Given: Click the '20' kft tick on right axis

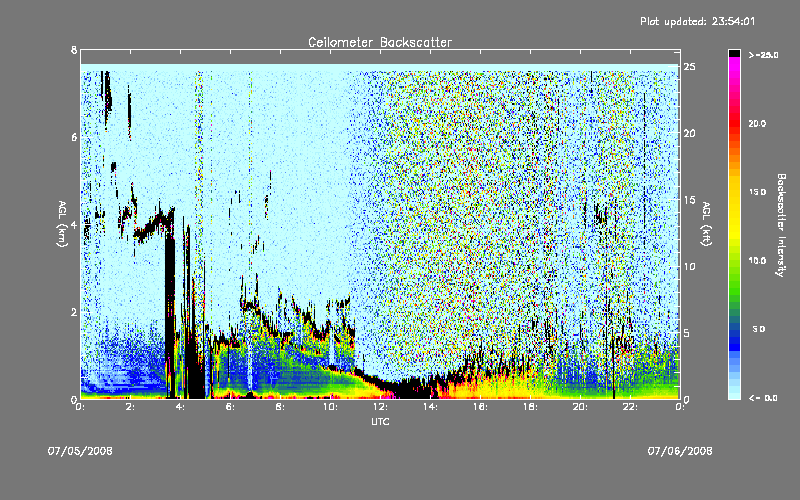Looking at the screenshot, I should pos(689,133).
